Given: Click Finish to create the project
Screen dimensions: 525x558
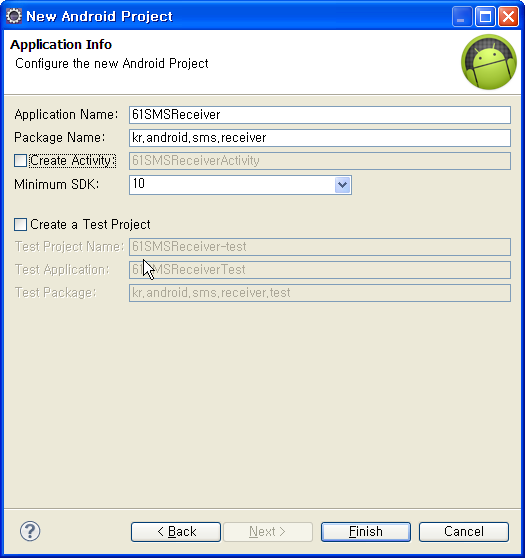Looking at the screenshot, I should (x=366, y=532).
